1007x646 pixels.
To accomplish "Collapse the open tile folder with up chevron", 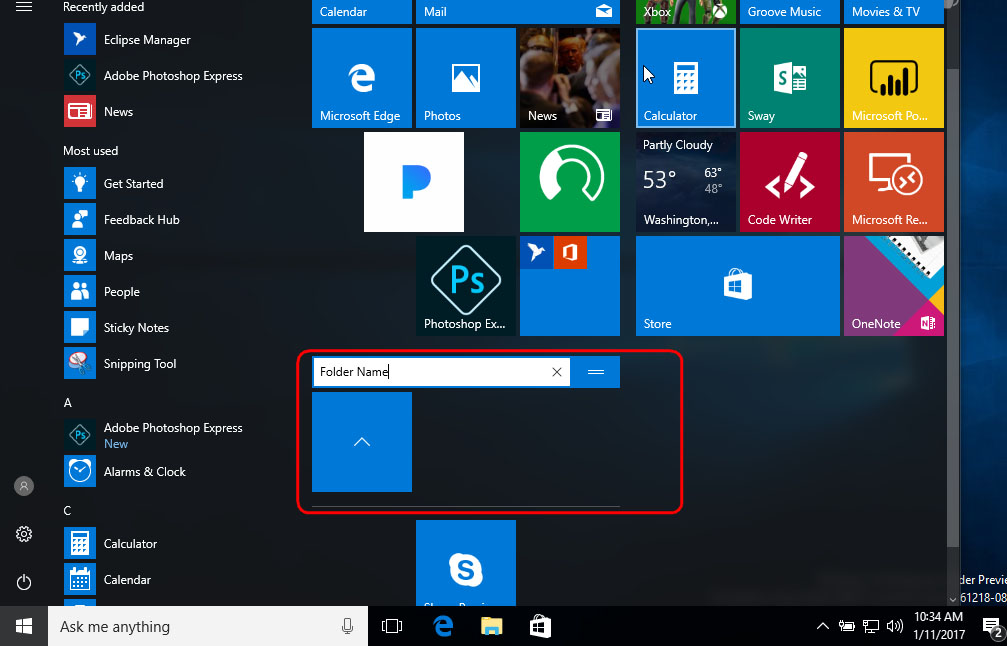I will pos(362,442).
